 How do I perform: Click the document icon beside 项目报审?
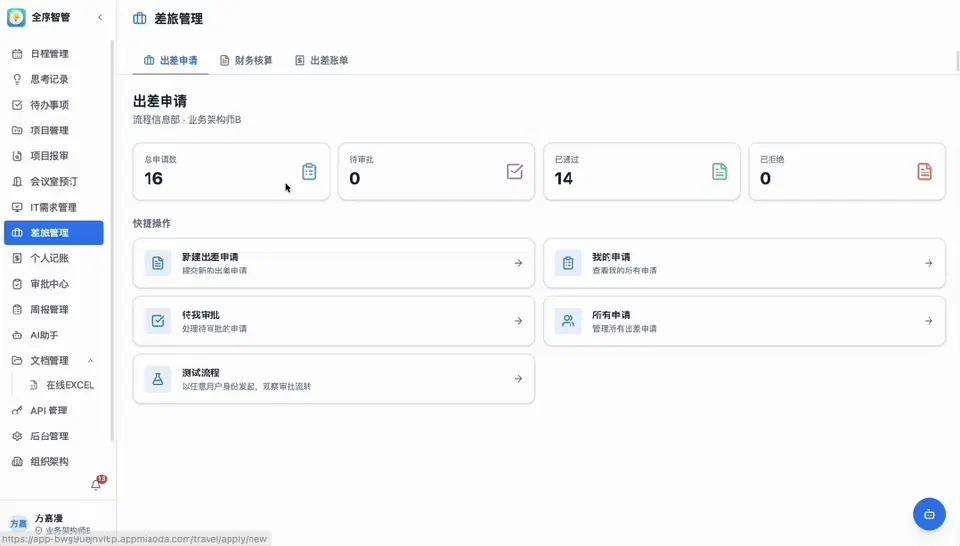pyautogui.click(x=17, y=156)
